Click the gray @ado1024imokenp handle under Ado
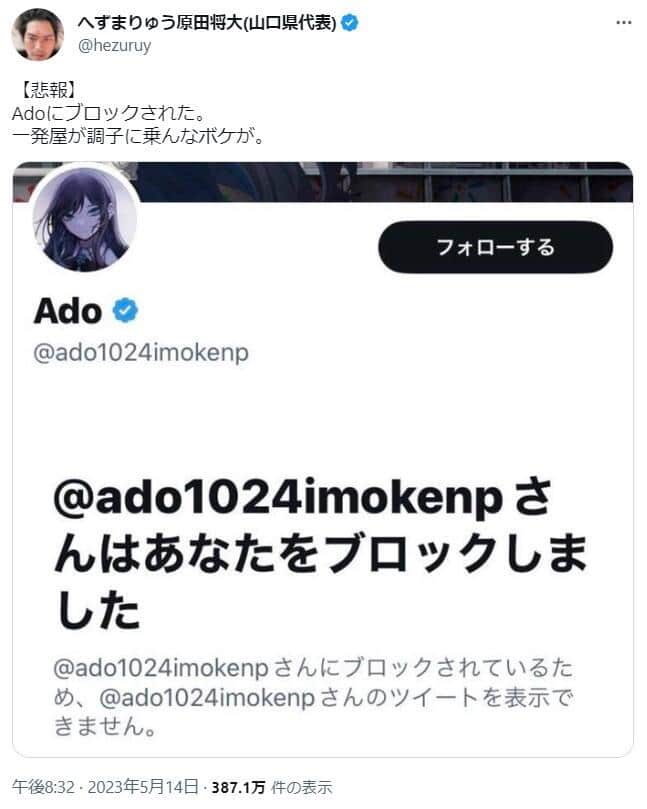The image size is (647, 809). point(141,352)
